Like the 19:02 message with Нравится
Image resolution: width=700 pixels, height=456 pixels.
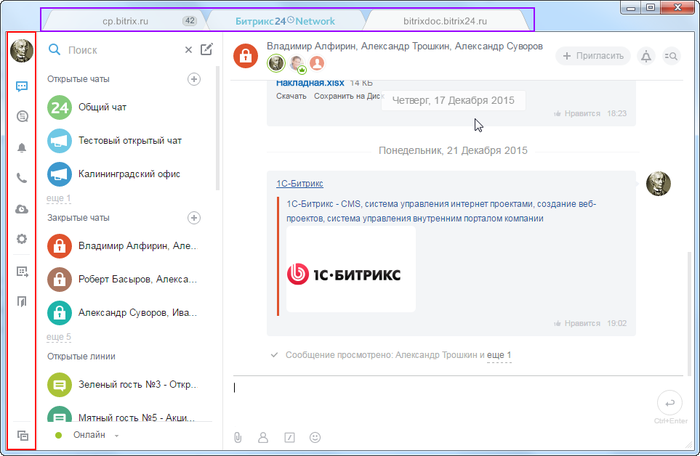click(577, 323)
